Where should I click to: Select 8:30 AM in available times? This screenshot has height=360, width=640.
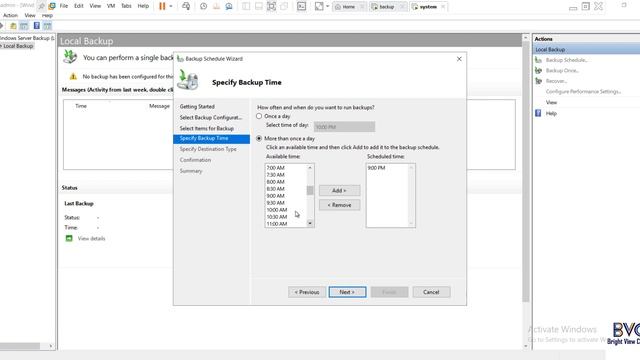(276, 189)
